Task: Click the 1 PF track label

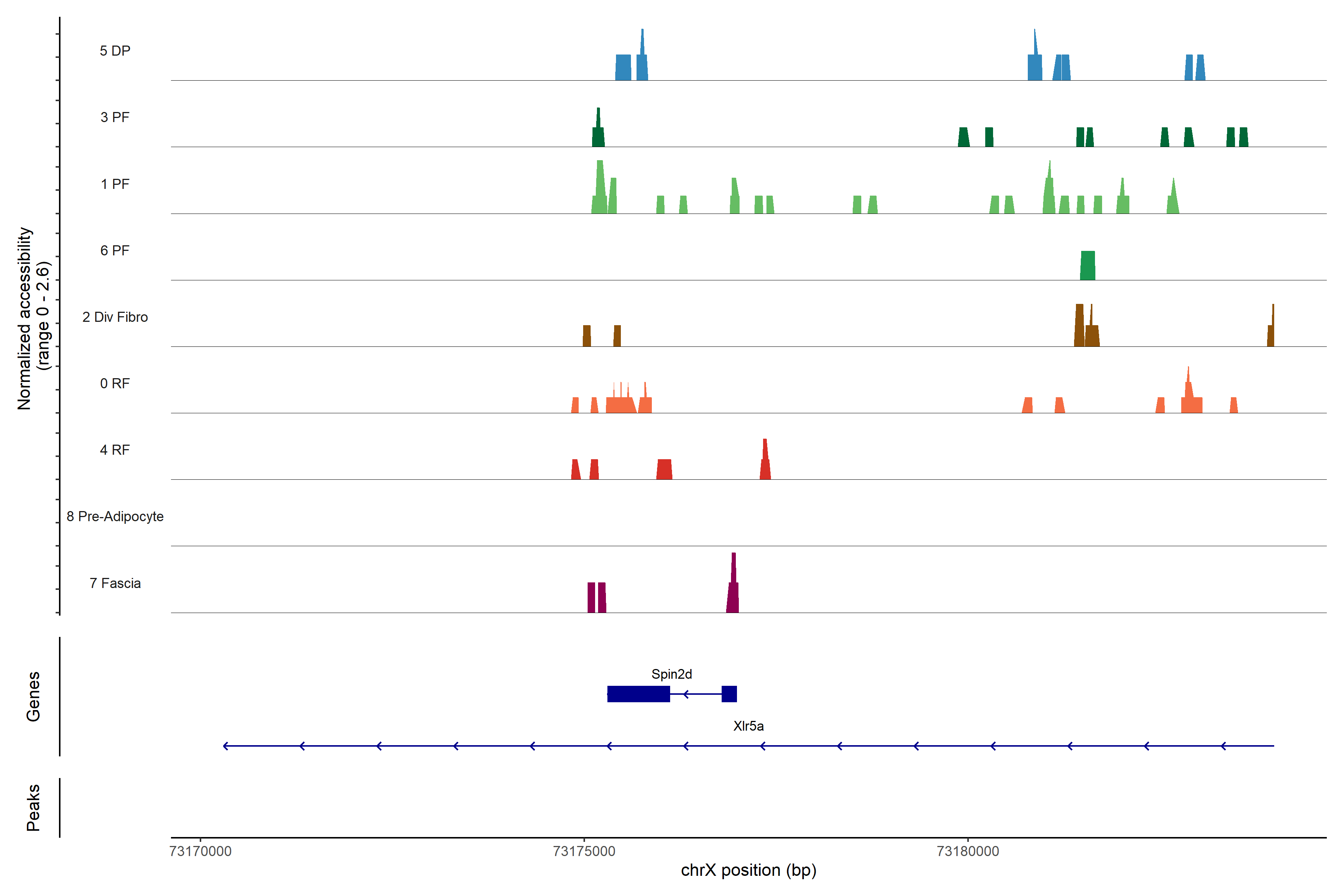Action: (x=115, y=184)
